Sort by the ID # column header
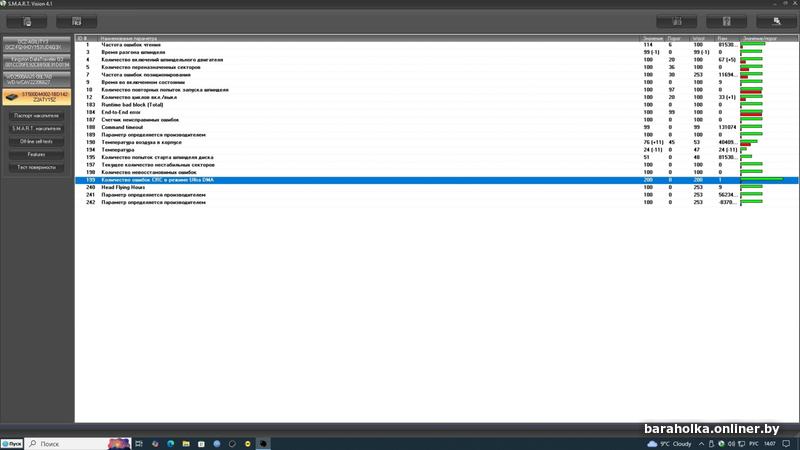800x450 pixels. 87,38
